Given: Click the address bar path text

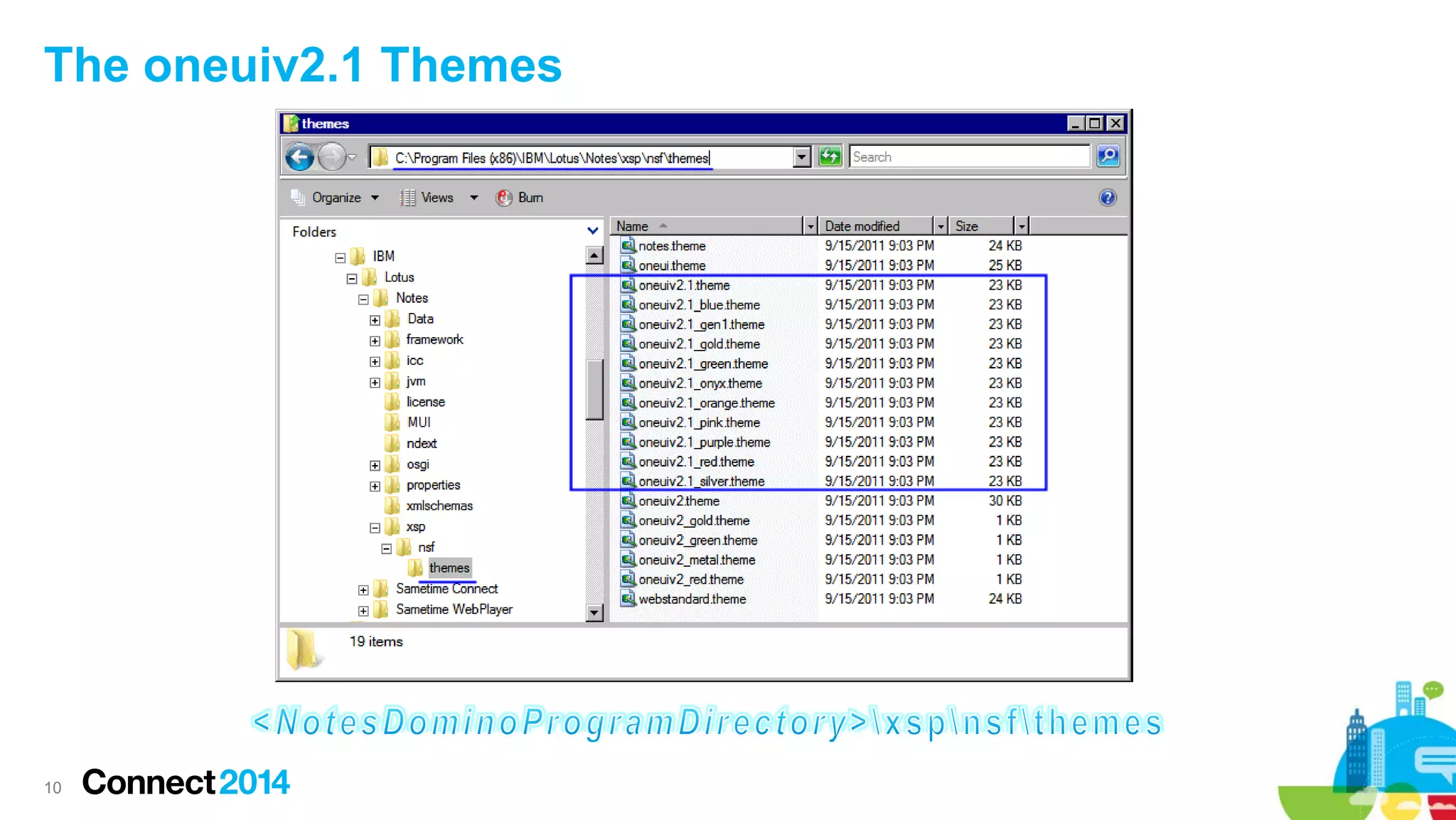Looking at the screenshot, I should click(x=552, y=158).
